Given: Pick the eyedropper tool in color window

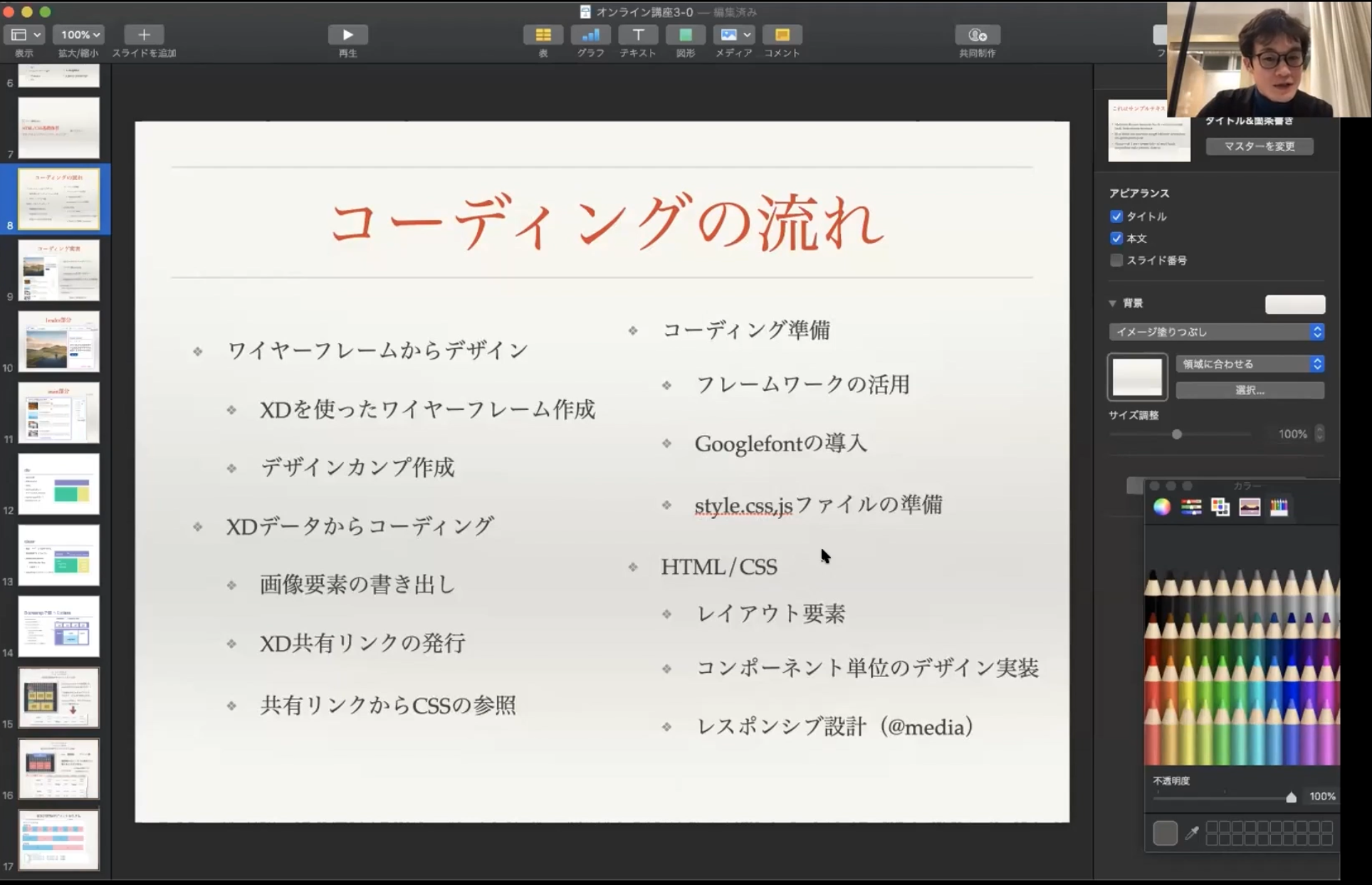Looking at the screenshot, I should click(x=1192, y=833).
